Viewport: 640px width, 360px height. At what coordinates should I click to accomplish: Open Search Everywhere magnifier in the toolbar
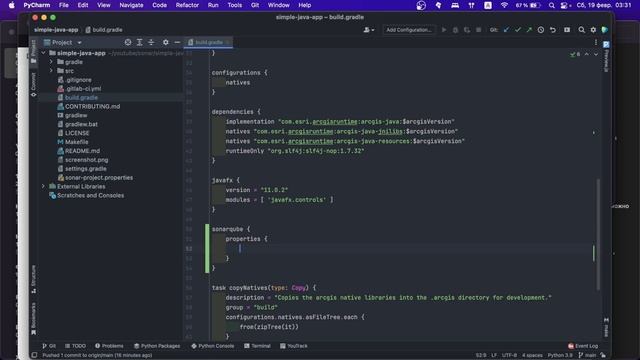[x=582, y=30]
